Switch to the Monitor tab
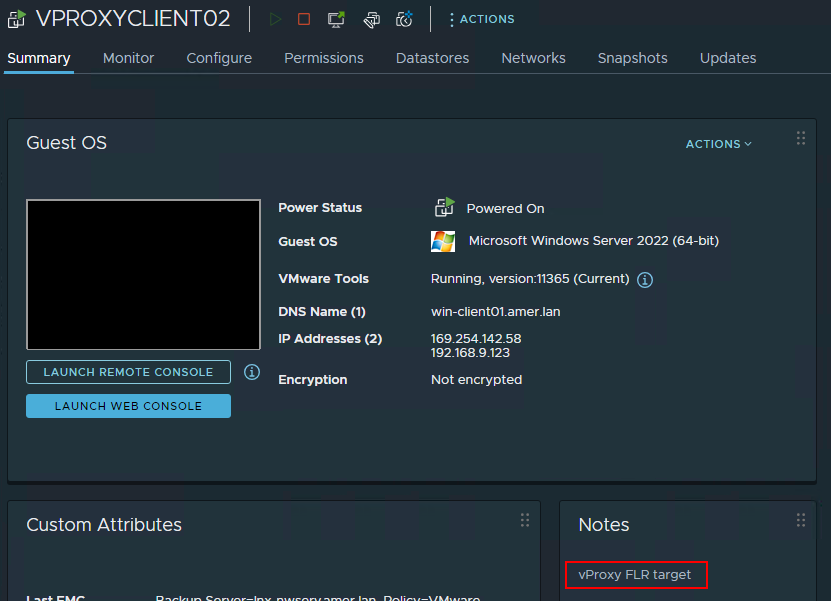The height and width of the screenshot is (601, 831). 128,58
